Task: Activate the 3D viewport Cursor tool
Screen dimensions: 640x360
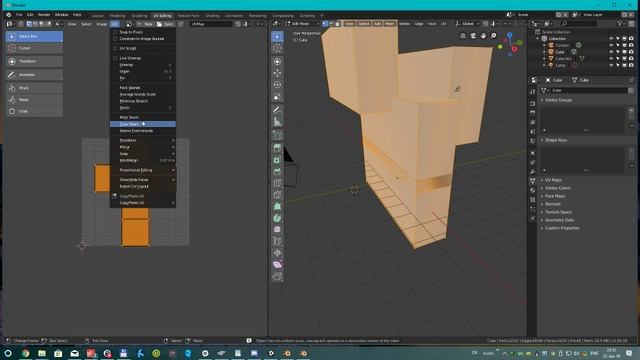Action: coord(278,48)
